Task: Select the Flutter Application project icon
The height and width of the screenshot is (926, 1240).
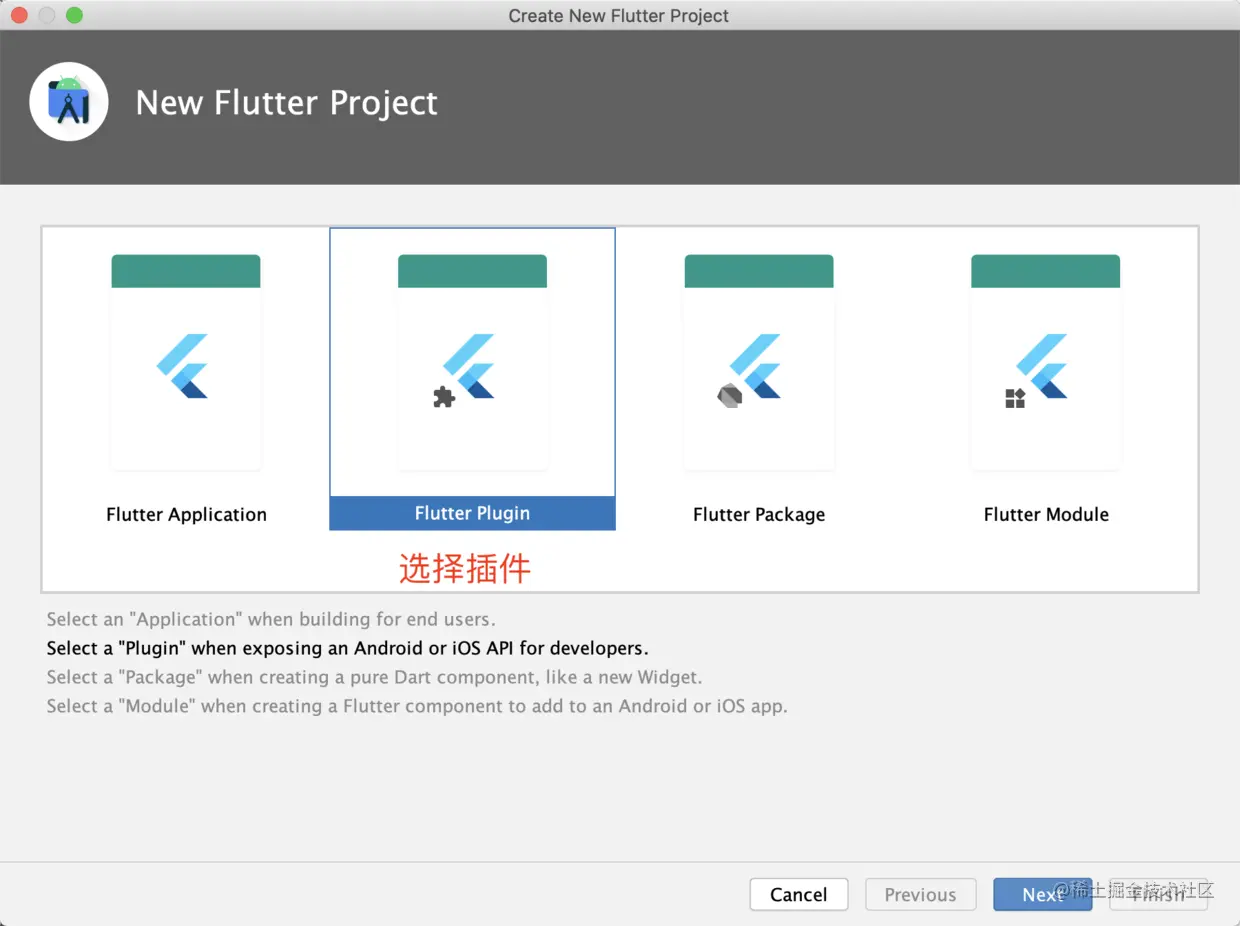Action: (x=186, y=362)
